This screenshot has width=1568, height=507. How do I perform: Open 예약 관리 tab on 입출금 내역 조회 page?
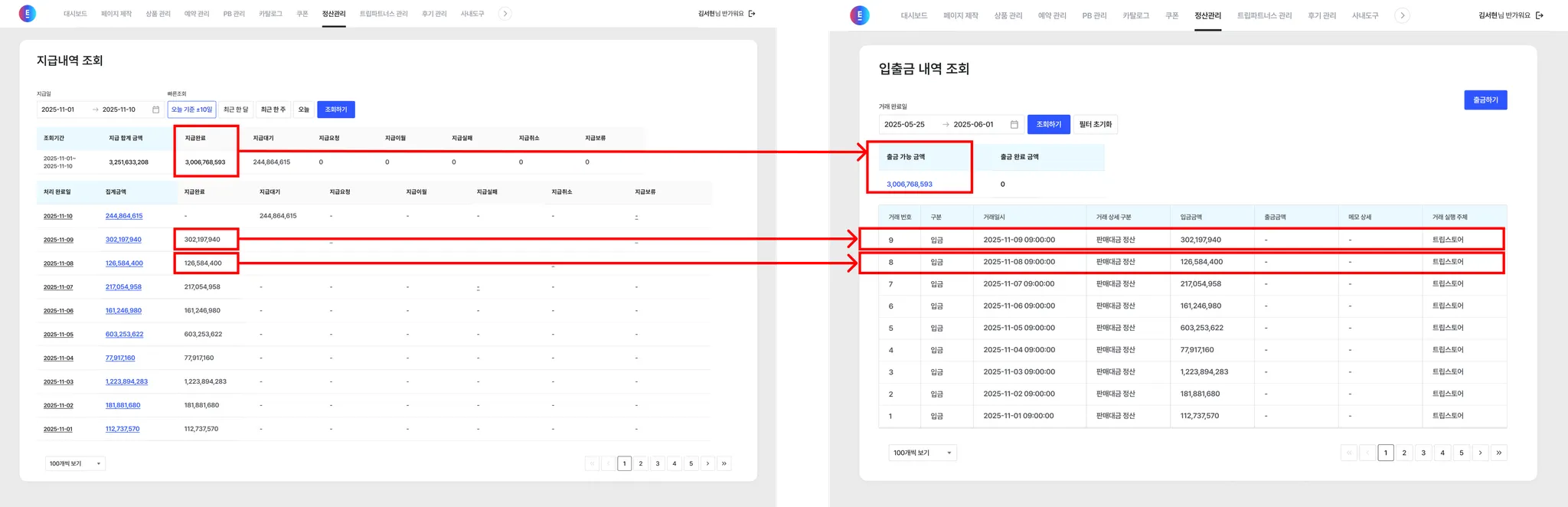coord(1052,15)
